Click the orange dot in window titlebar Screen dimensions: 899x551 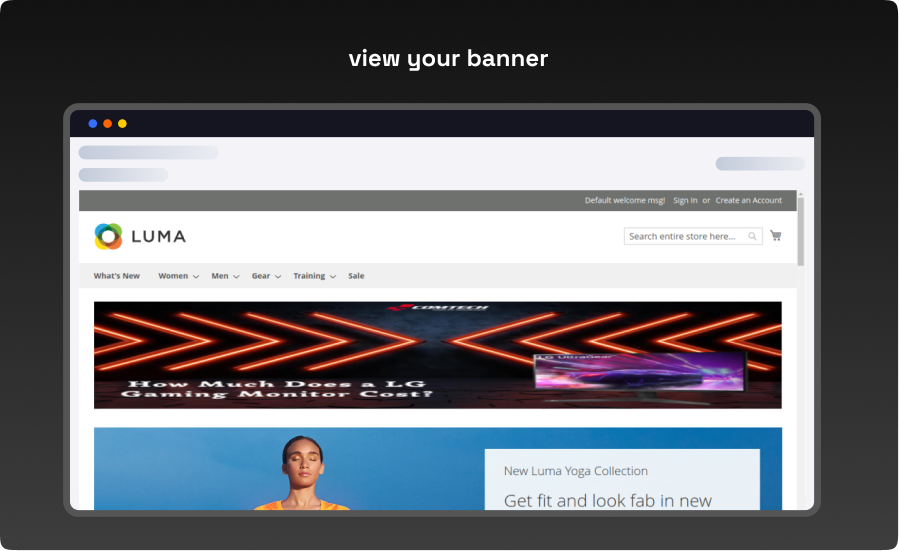[x=107, y=124]
